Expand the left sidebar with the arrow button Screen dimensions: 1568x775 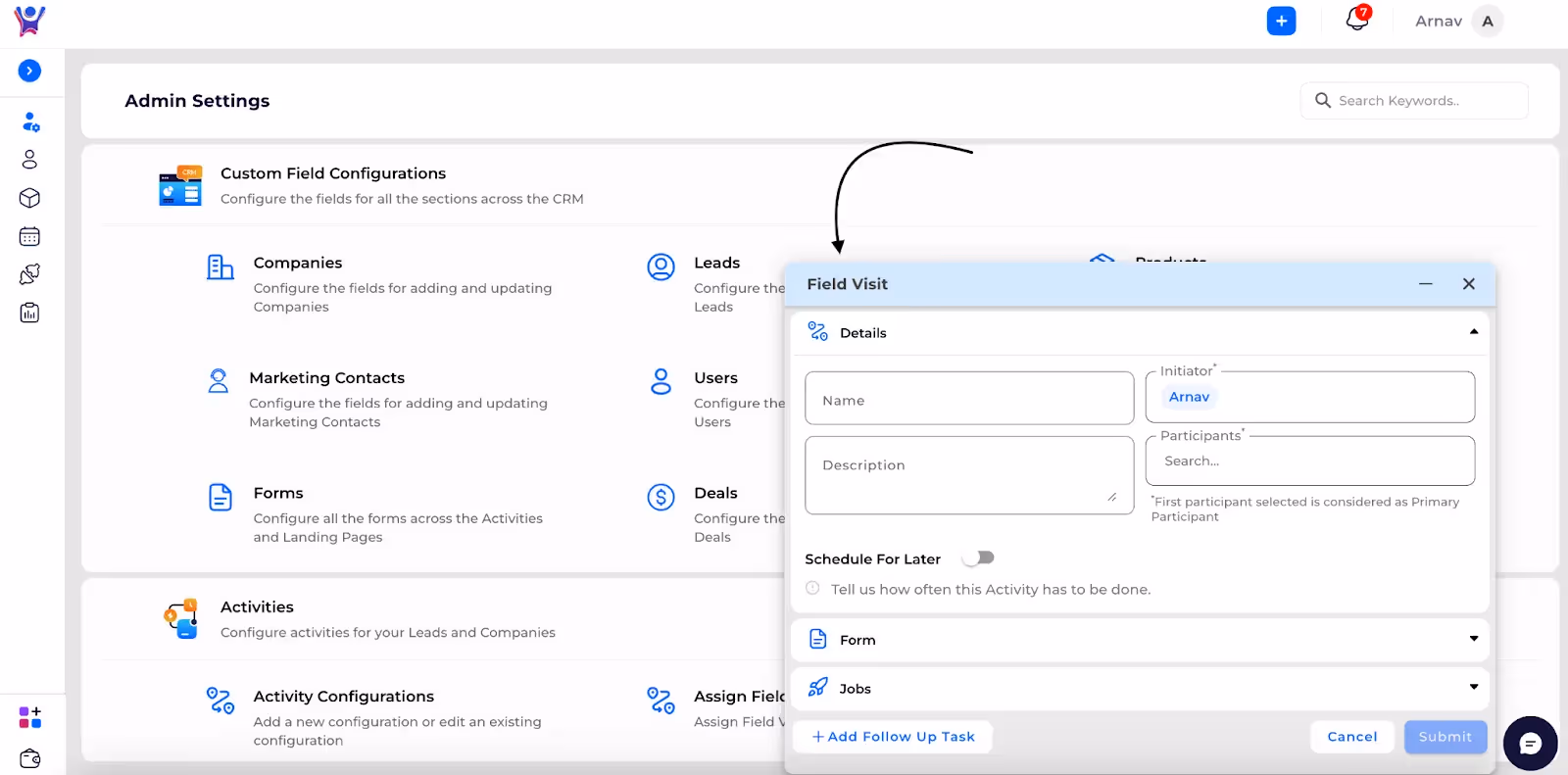[29, 71]
